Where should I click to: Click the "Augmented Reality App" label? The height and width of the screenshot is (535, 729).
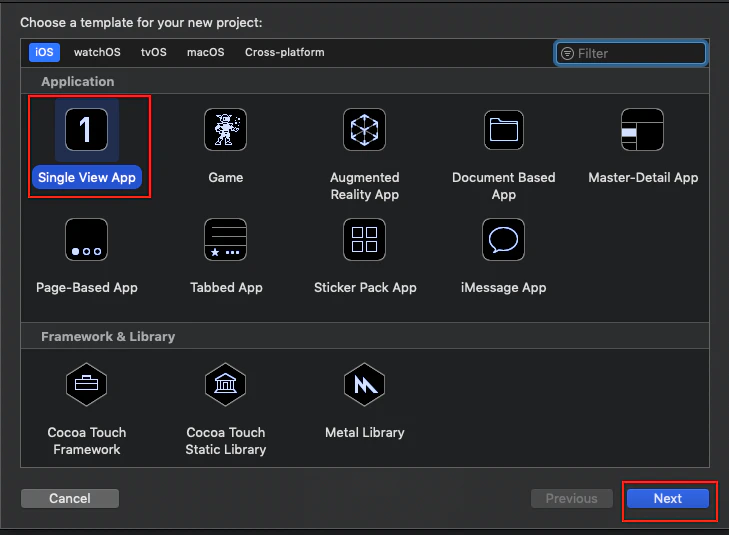click(x=364, y=186)
